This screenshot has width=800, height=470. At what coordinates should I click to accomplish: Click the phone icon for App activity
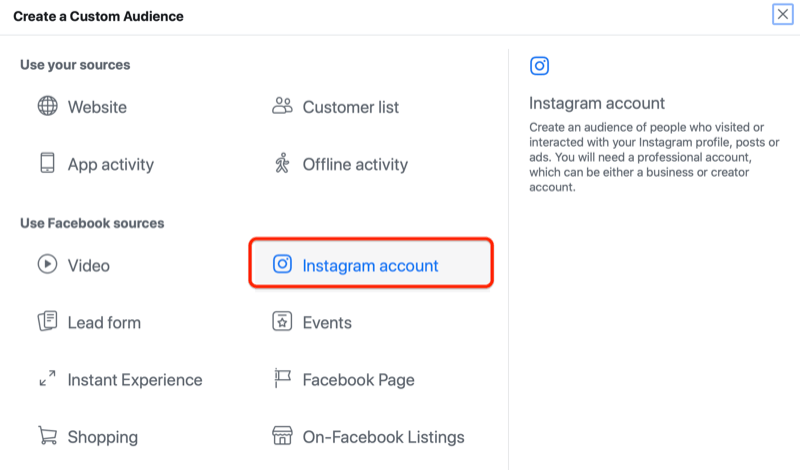(47, 164)
